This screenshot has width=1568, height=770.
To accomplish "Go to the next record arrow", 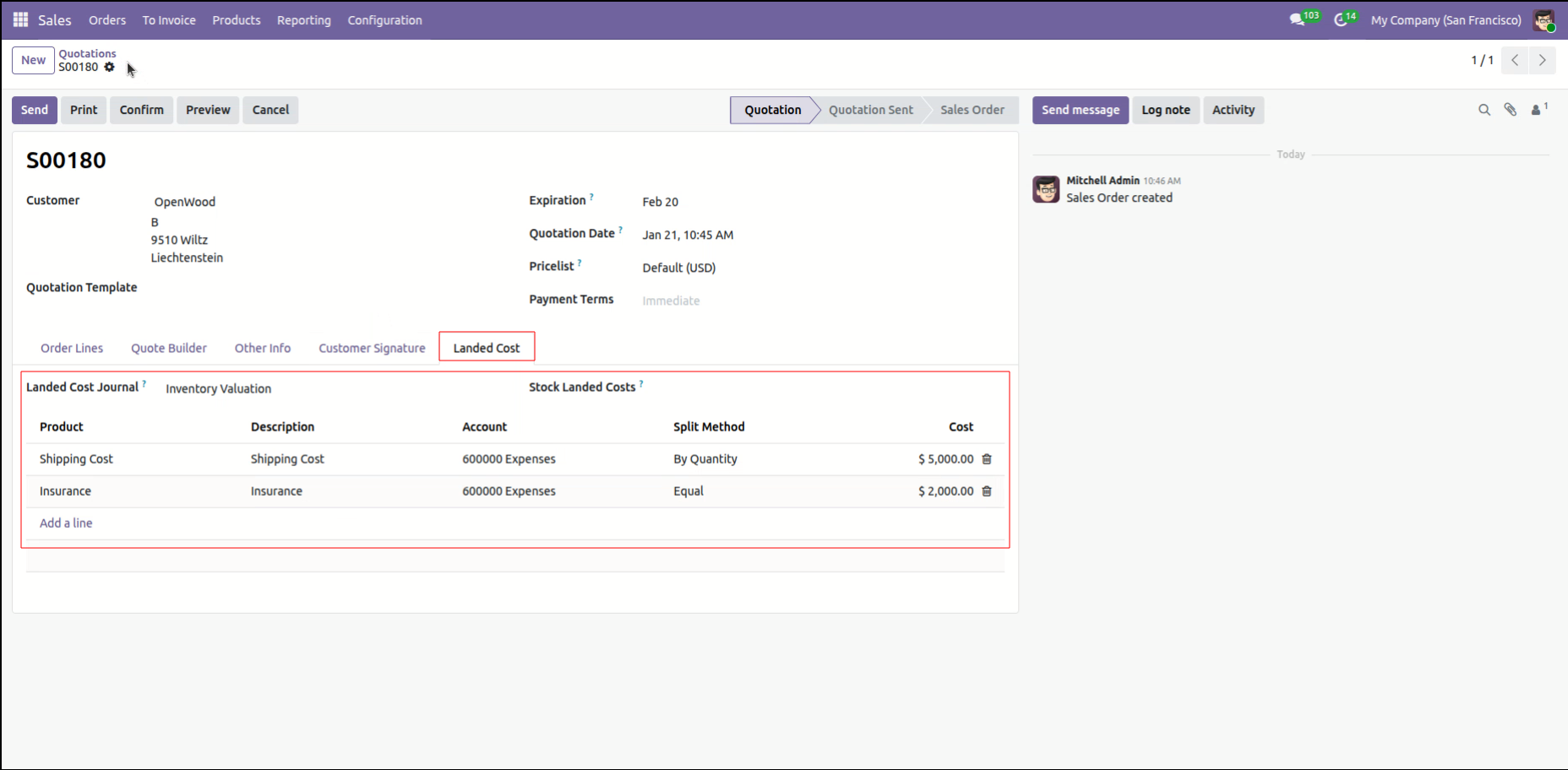I will coord(1542,60).
